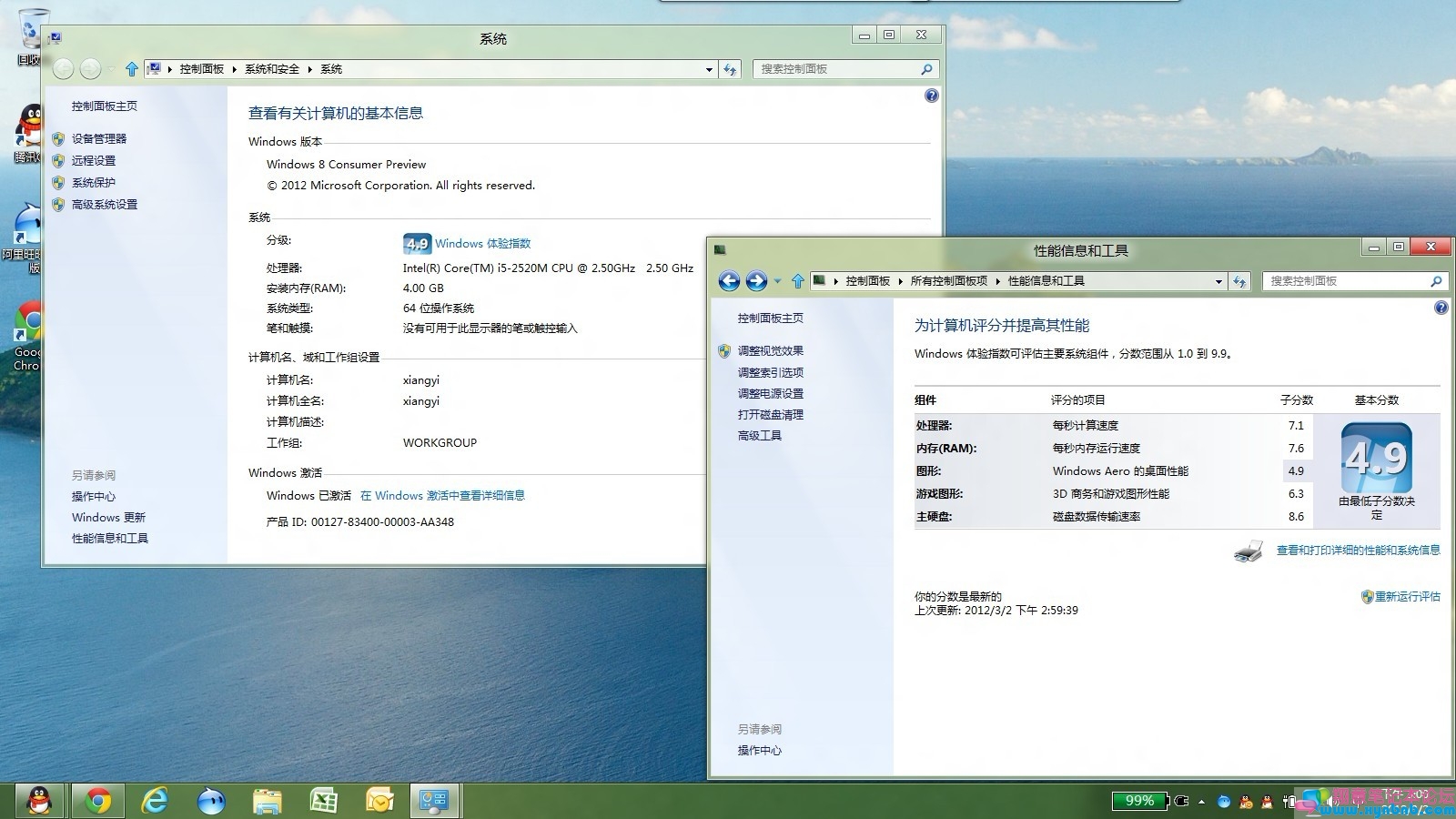
Task: Open QQ from the taskbar
Action: coord(39,801)
